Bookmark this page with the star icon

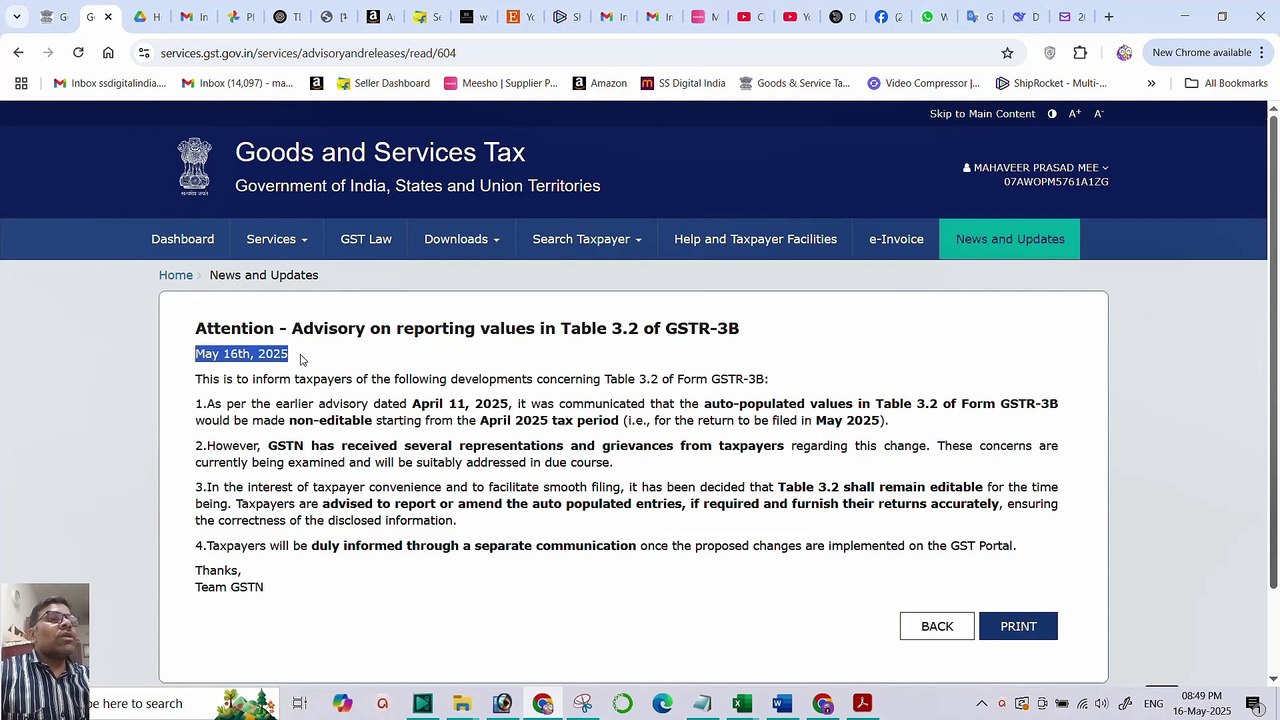click(1007, 53)
